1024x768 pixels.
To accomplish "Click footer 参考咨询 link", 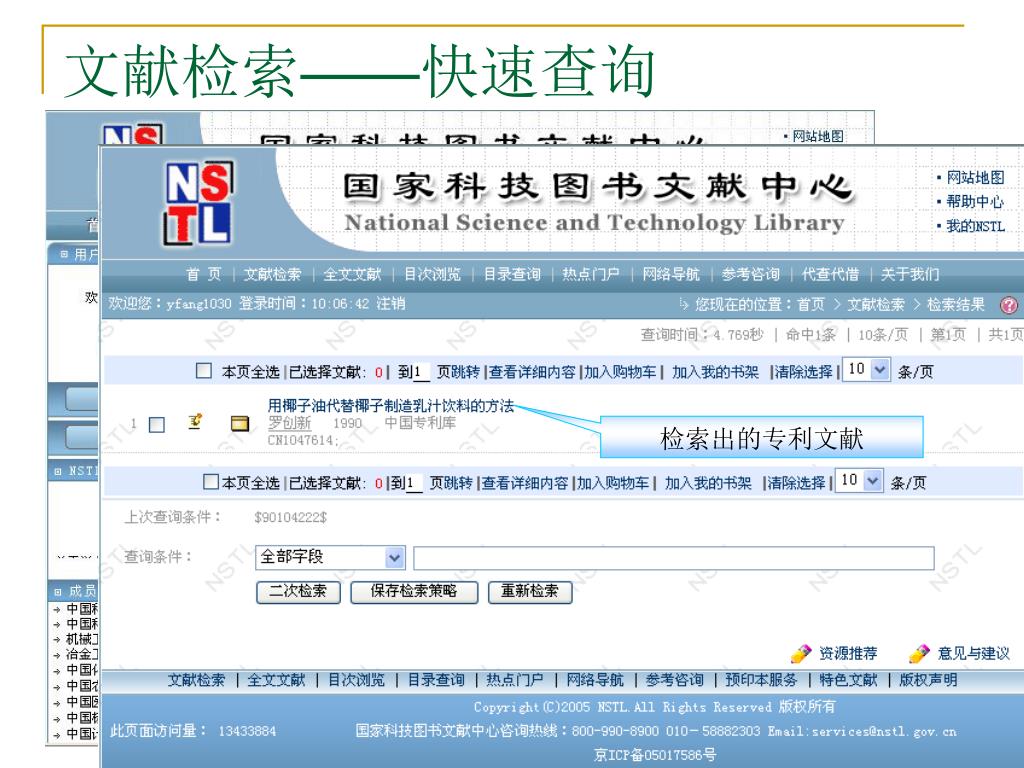I will (674, 680).
